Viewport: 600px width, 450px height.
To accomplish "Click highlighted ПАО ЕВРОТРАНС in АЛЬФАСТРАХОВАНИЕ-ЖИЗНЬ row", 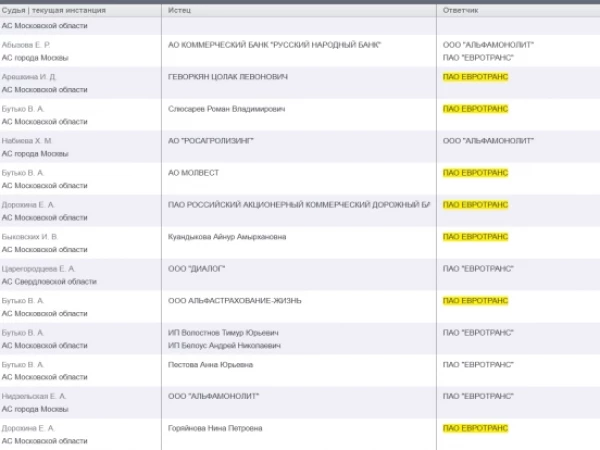I will pos(475,301).
